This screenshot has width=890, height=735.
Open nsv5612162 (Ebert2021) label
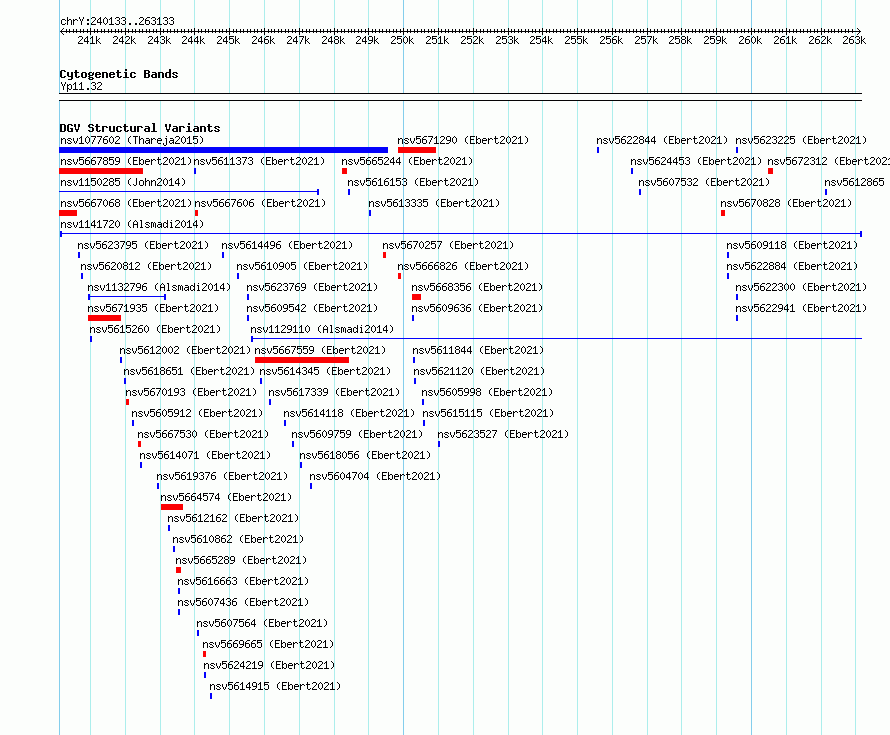point(233,518)
